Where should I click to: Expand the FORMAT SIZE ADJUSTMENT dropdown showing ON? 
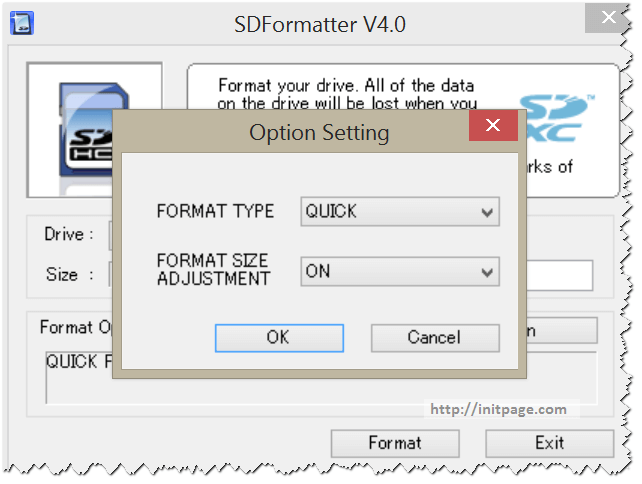tap(400, 271)
